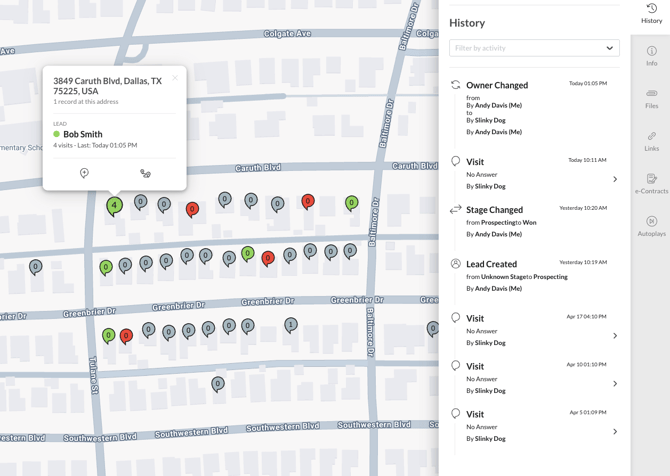Select the green map pin labeled 4

(x=114, y=206)
